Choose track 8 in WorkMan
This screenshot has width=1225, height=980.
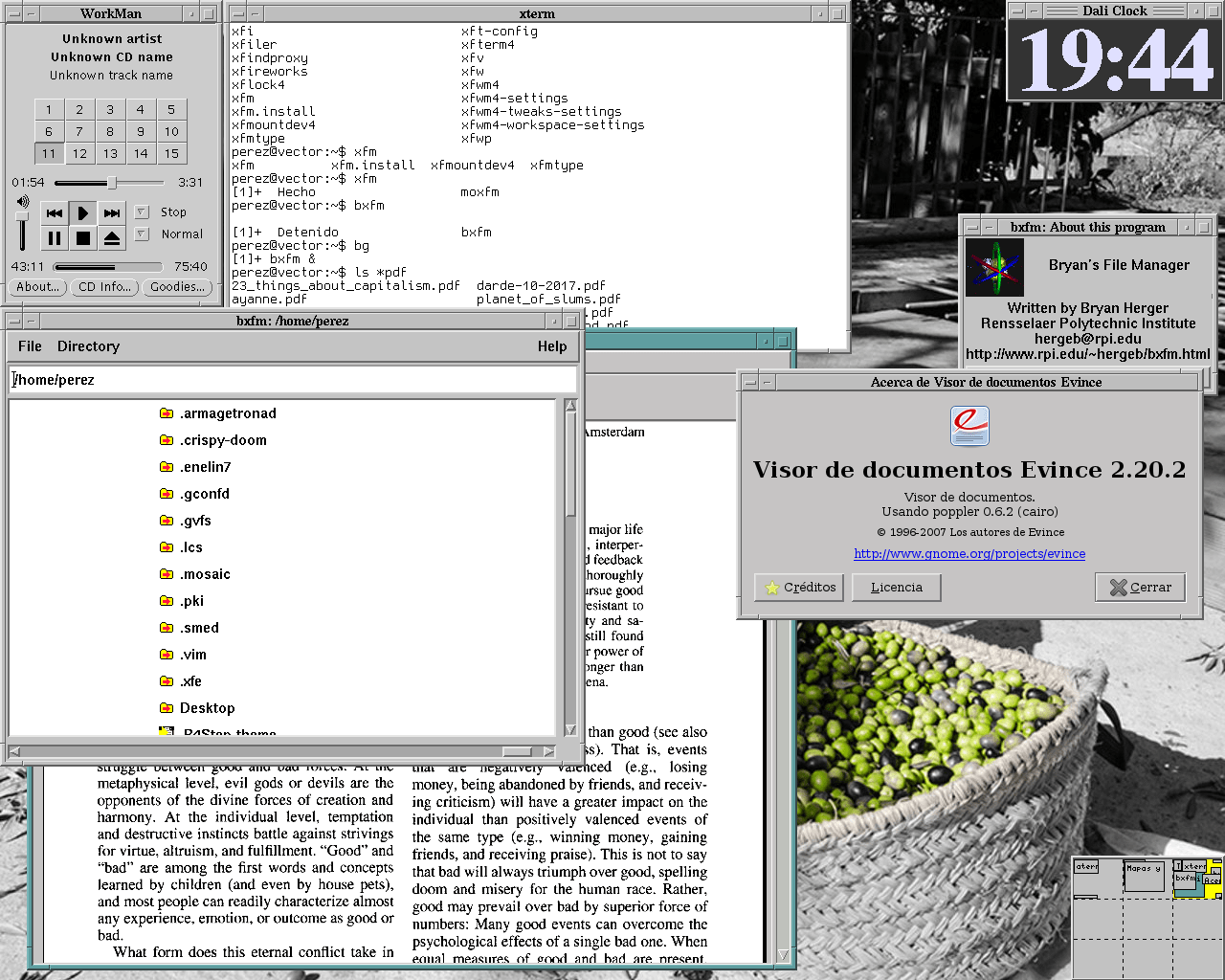tap(110, 131)
